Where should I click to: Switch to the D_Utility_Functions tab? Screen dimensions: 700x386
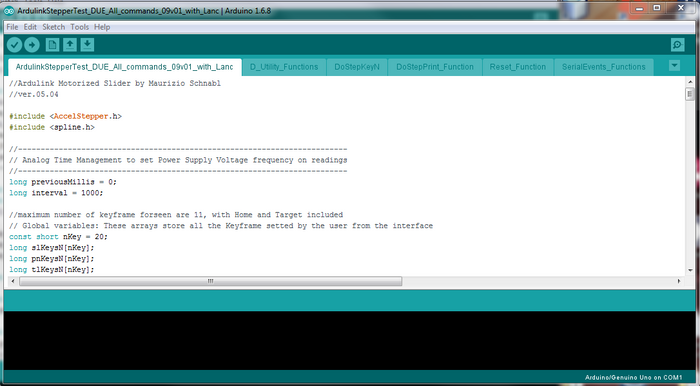(284, 67)
